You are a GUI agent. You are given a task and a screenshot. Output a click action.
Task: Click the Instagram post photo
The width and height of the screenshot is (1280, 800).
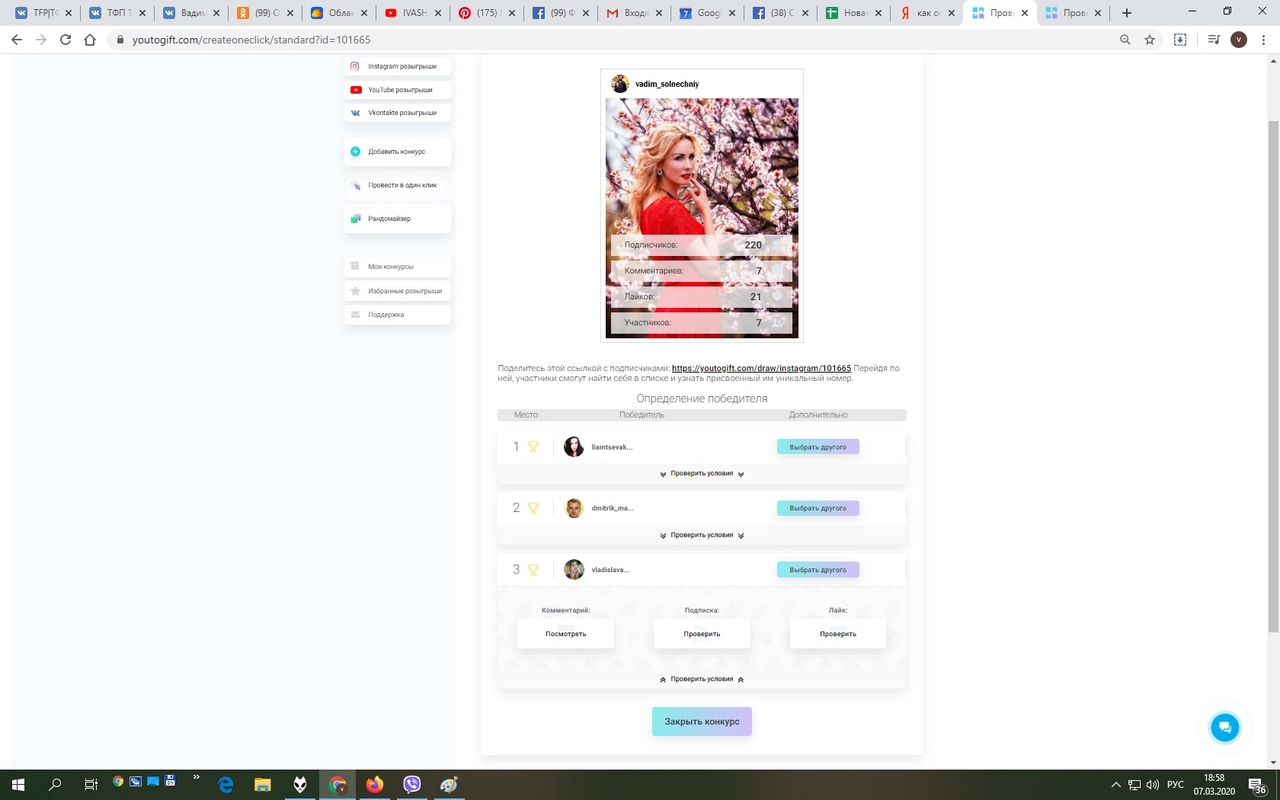click(702, 217)
